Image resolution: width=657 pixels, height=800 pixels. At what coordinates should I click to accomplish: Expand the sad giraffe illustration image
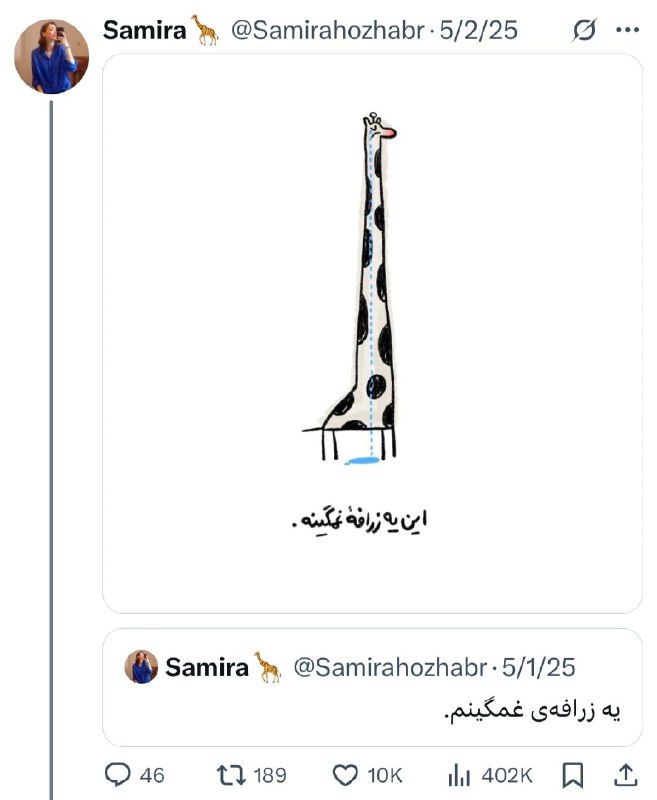[x=372, y=333]
